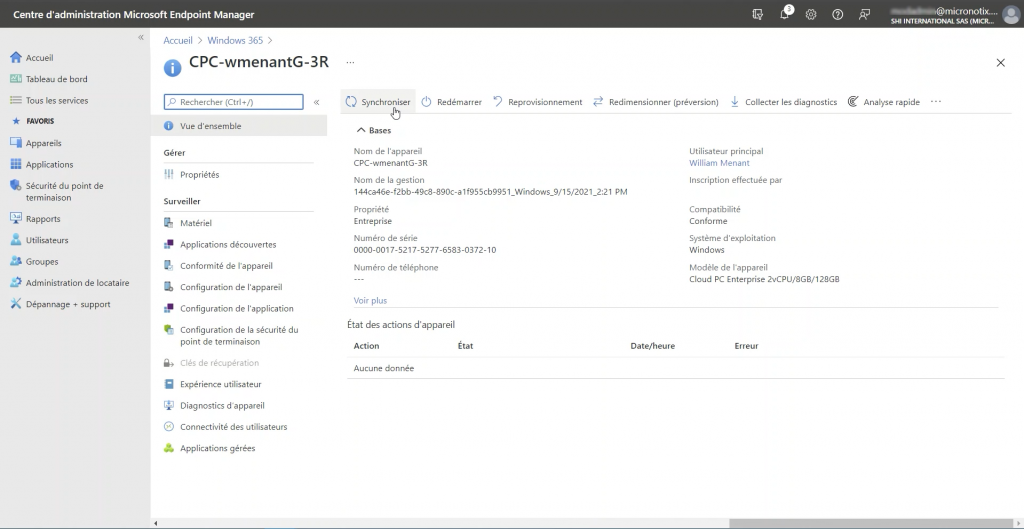Click Cloud PC Enterprise 2vCPU/8GB/128GB text
This screenshot has width=1024, height=529.
pos(764,280)
